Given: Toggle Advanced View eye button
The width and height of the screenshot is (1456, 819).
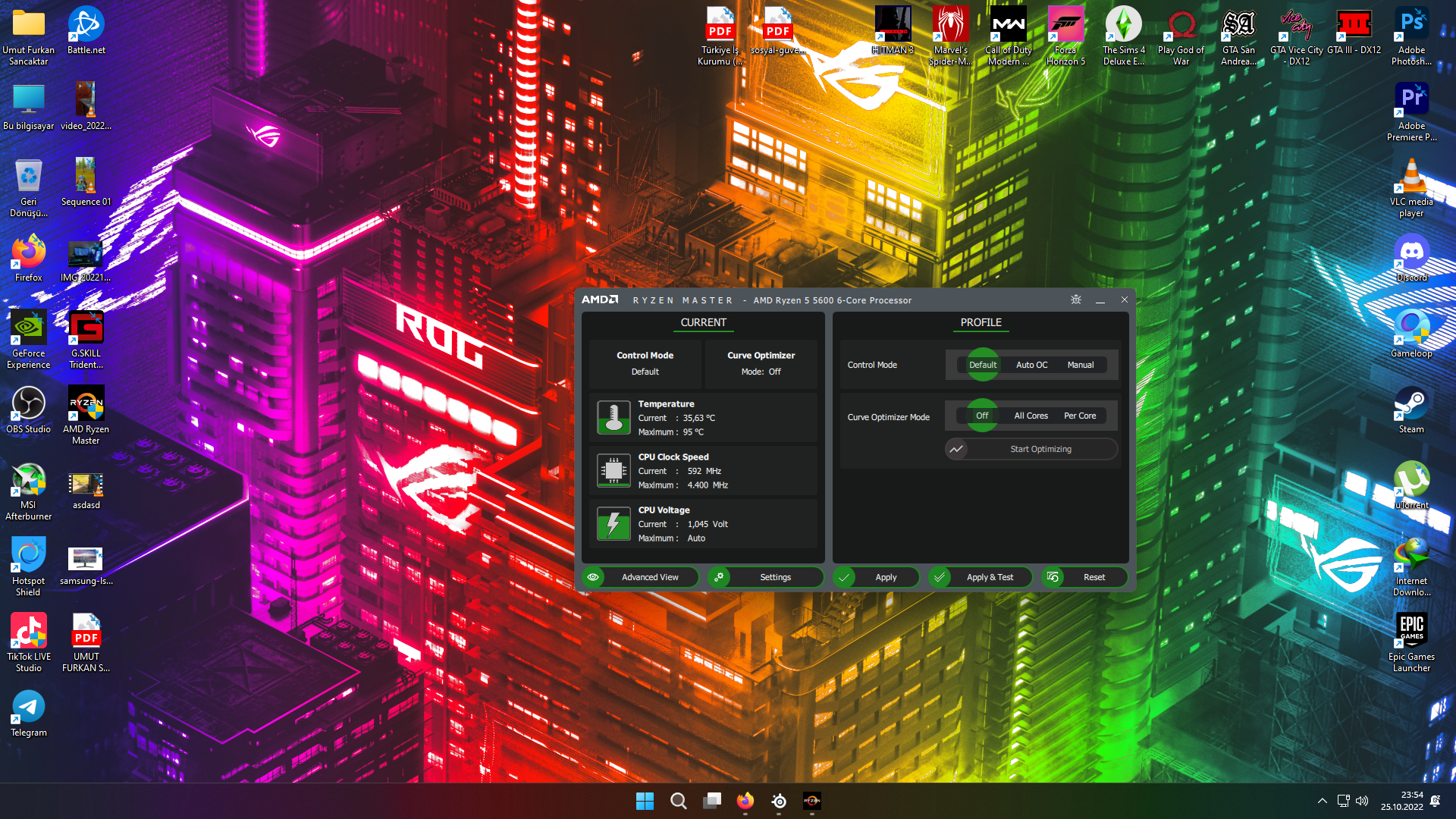Looking at the screenshot, I should click(x=594, y=577).
